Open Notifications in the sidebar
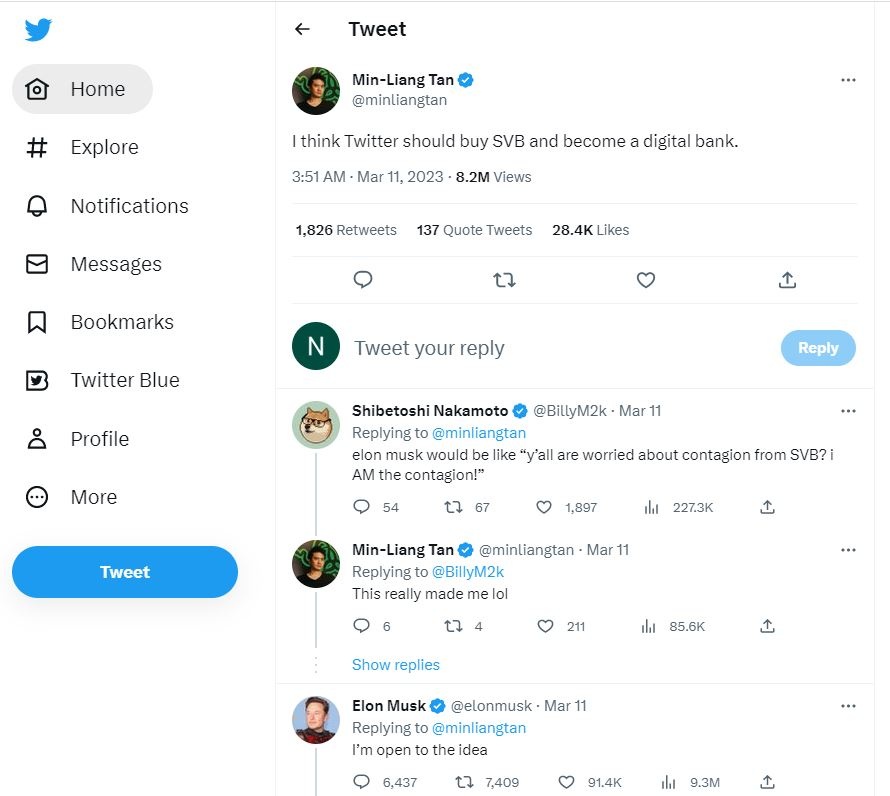Viewport: 890px width, 796px height. [129, 206]
